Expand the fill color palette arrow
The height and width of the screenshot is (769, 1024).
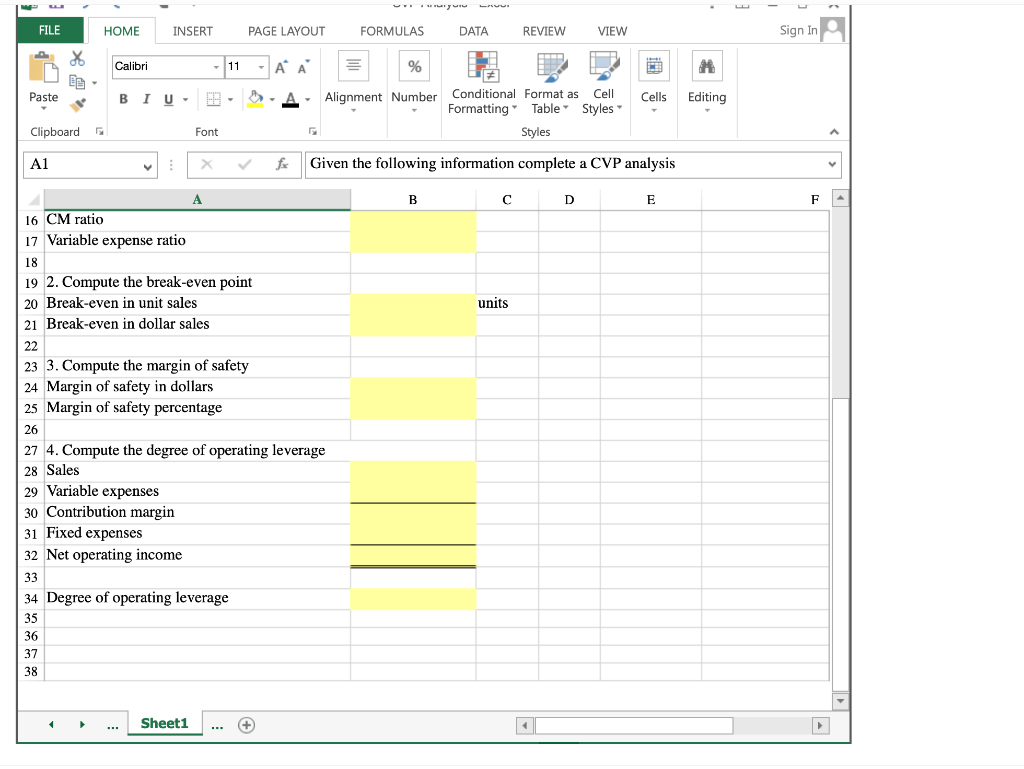(272, 100)
